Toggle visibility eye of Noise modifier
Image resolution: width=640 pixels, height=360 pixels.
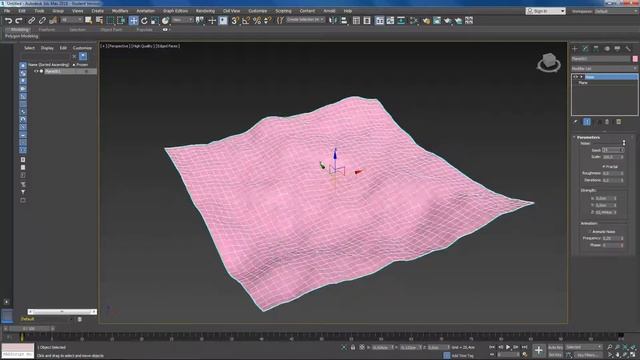pyautogui.click(x=576, y=77)
